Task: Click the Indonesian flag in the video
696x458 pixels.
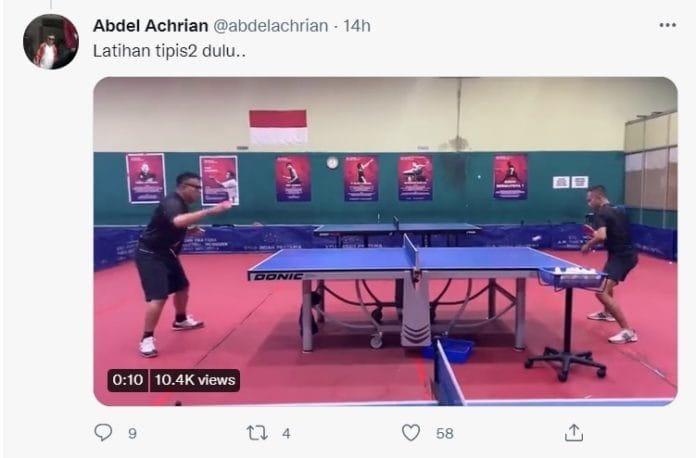Action: [278, 127]
